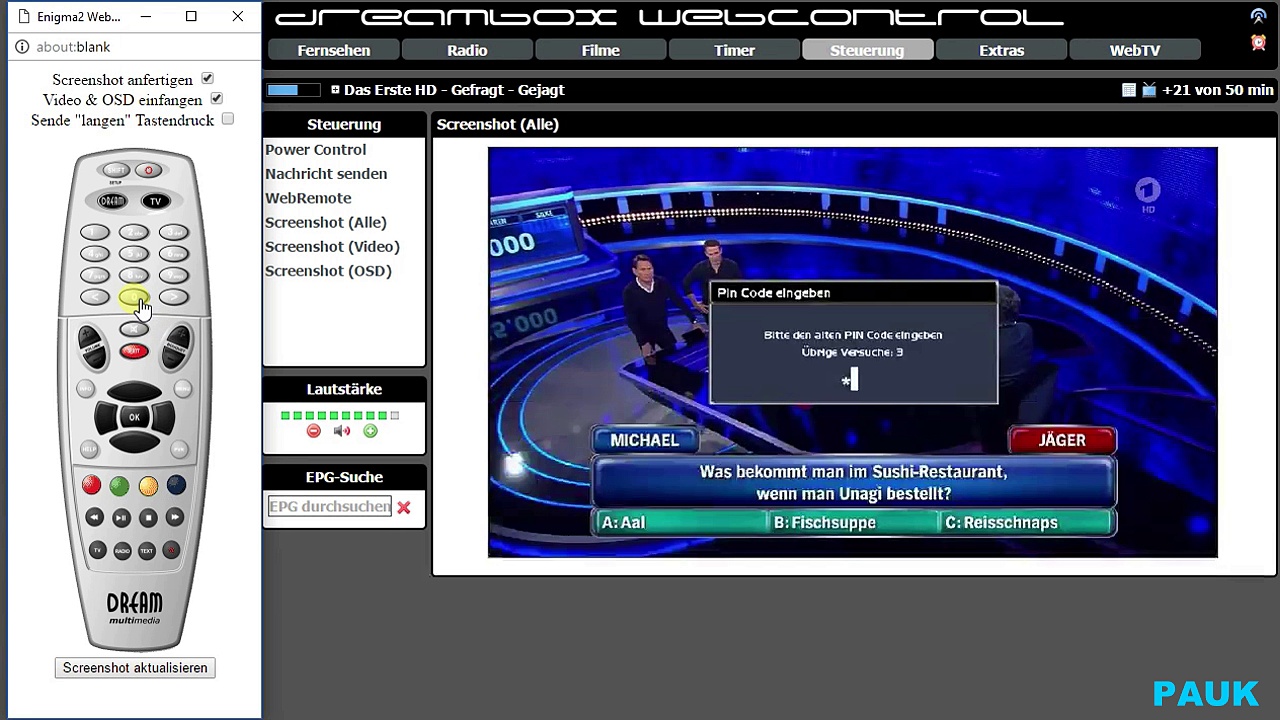
Task: Open the EPG list icon beside TV icon
Action: (1129, 90)
